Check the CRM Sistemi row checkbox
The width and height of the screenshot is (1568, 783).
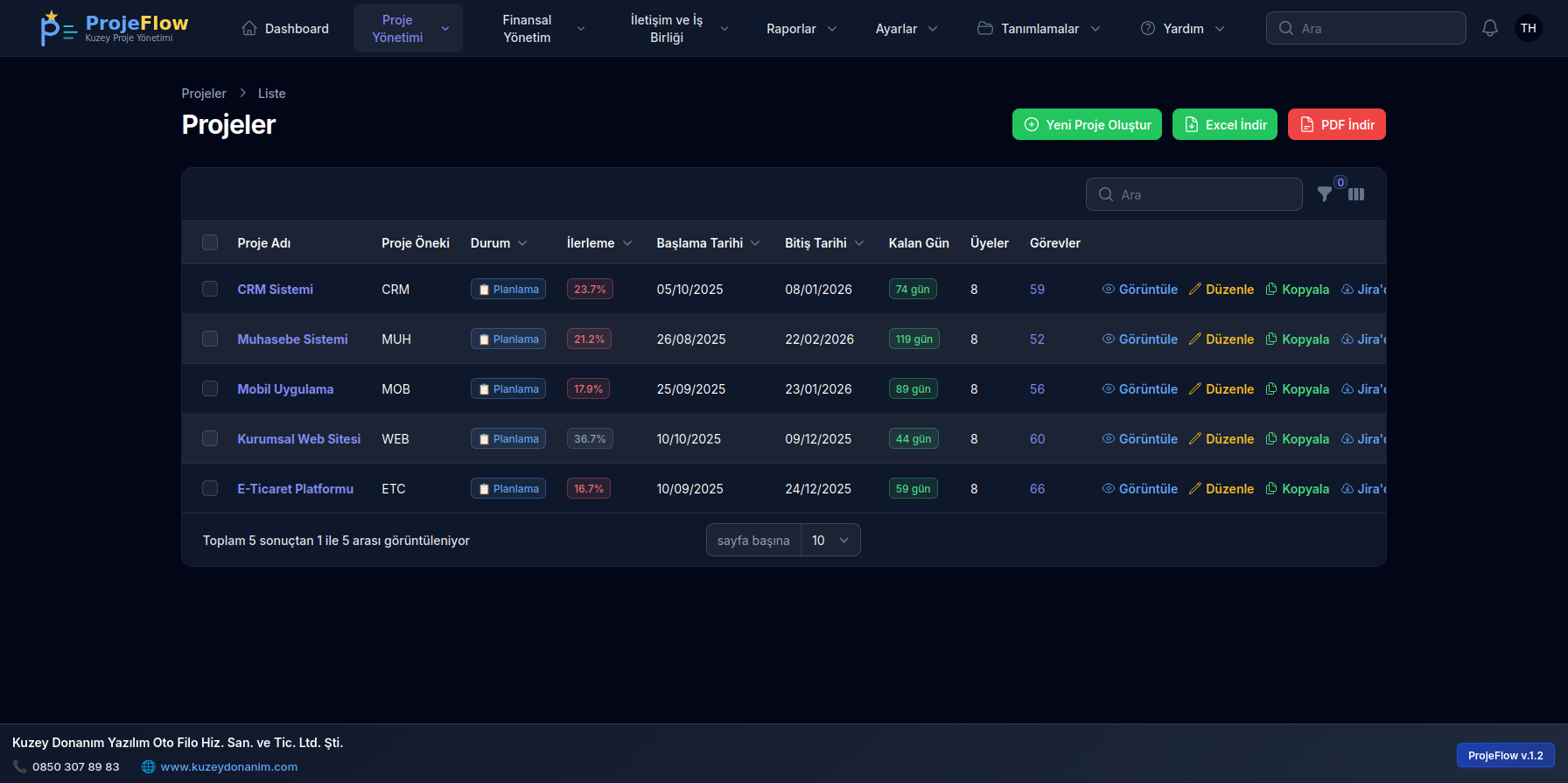point(210,289)
